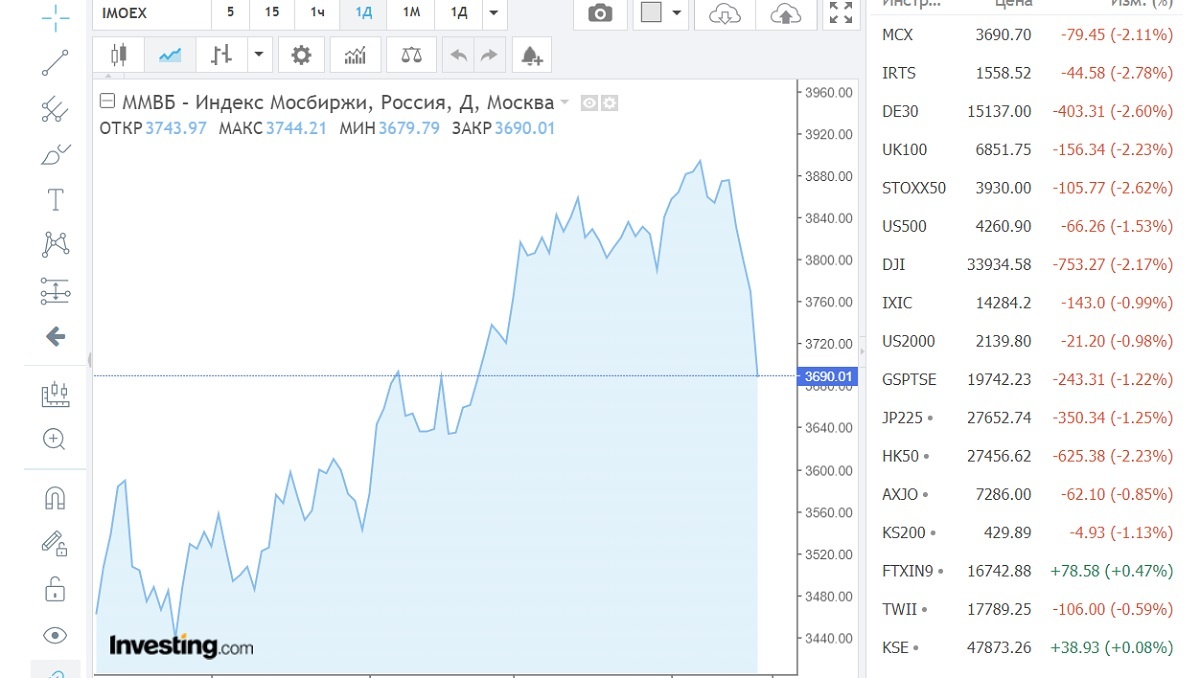Click the back arrow in the left sidebar
1200x678 pixels.
pyautogui.click(x=55, y=337)
